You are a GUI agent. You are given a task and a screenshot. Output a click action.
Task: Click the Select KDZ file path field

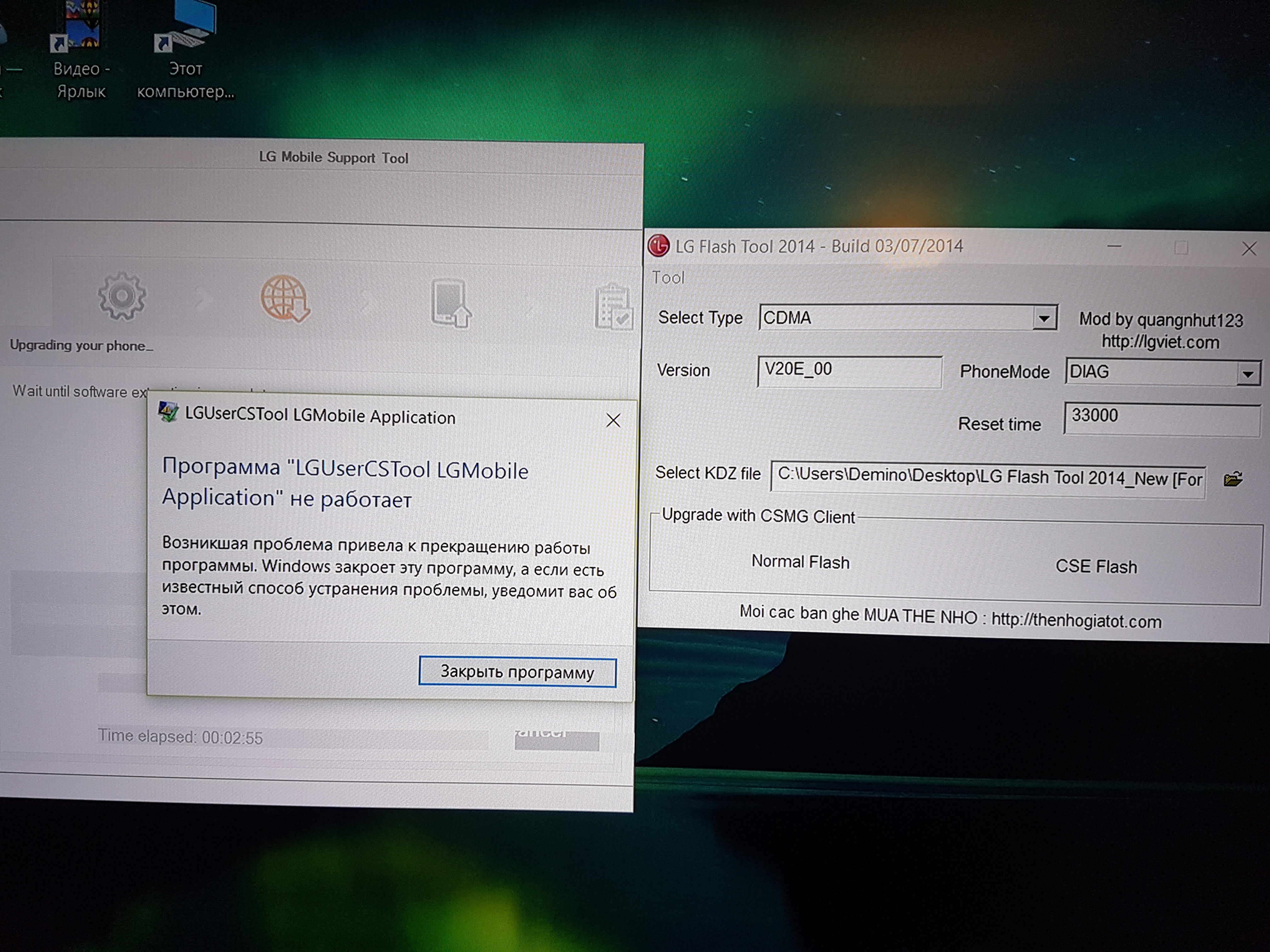click(x=987, y=478)
